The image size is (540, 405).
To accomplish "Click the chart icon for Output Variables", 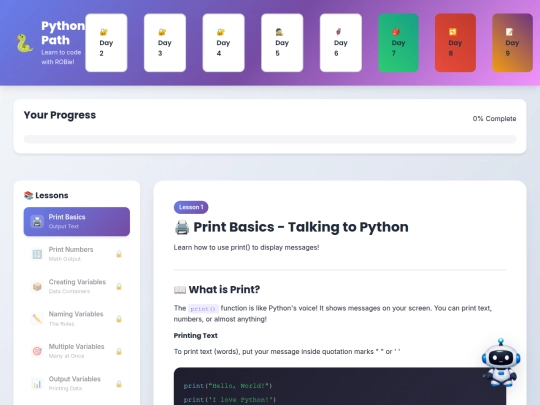I will 37,384.
